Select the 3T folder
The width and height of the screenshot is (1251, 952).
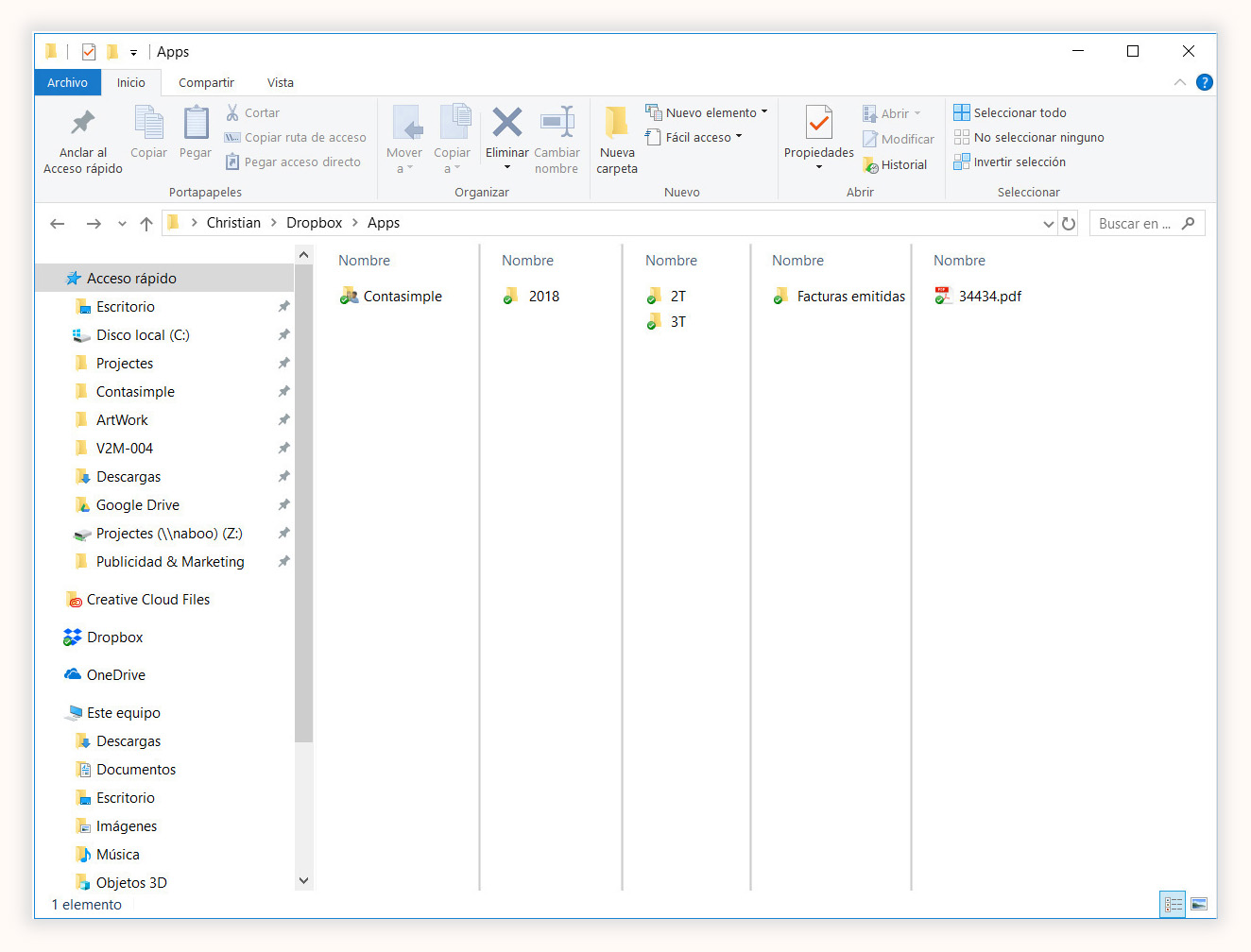[x=666, y=322]
